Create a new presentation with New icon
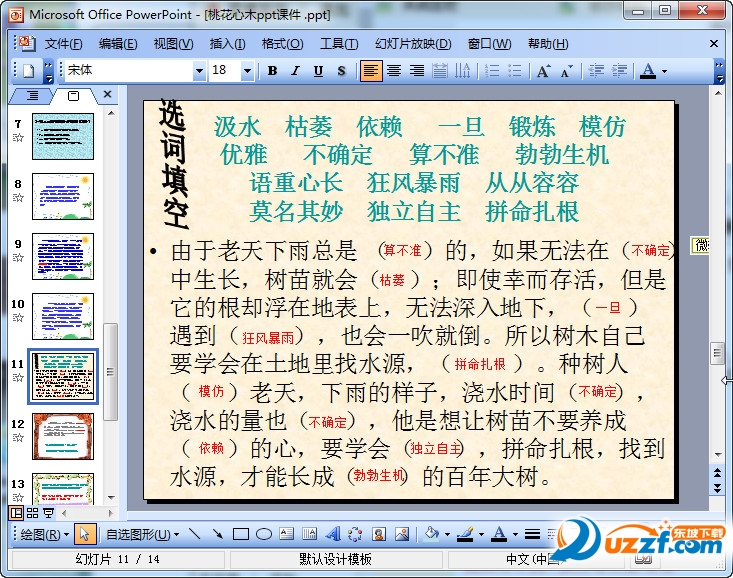 [29, 71]
